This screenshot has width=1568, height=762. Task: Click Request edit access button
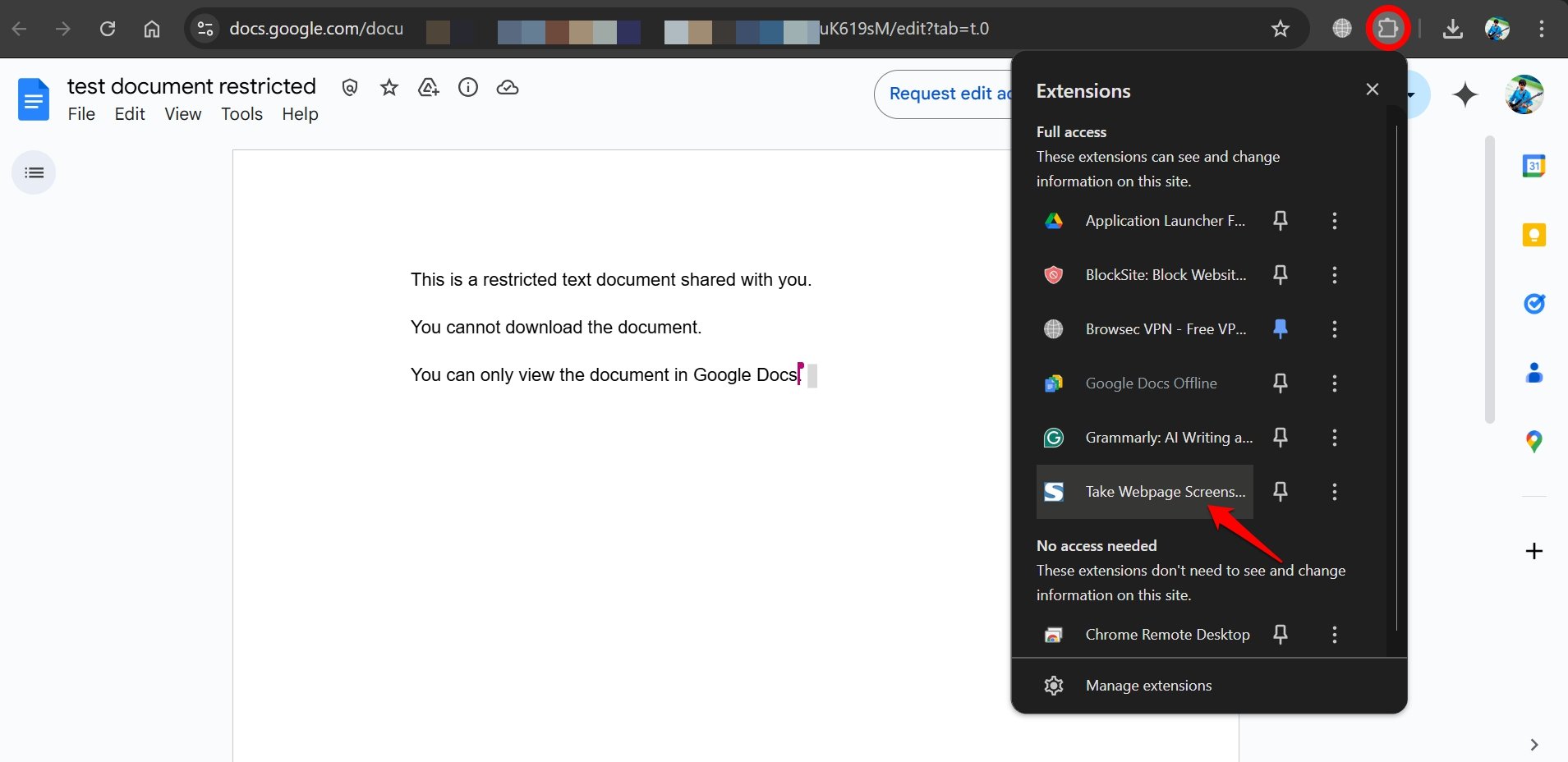coord(944,94)
